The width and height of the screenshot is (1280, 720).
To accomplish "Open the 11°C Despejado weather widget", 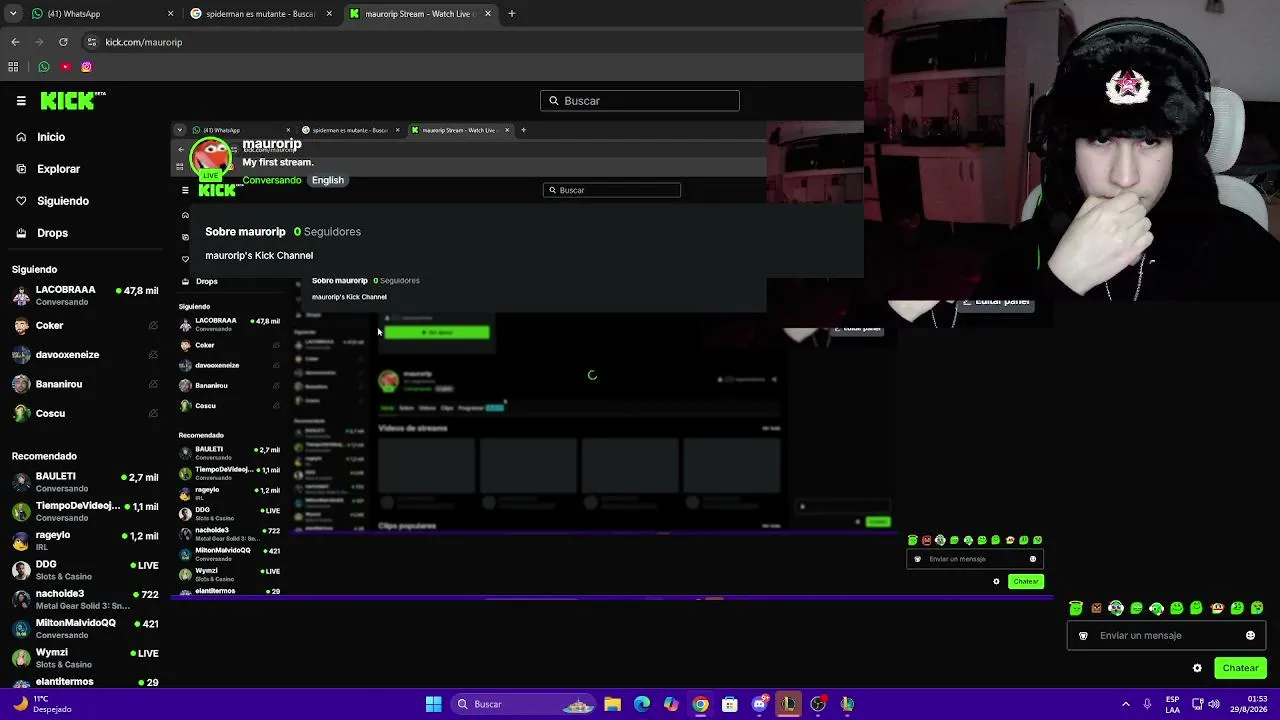I will pos(42,704).
